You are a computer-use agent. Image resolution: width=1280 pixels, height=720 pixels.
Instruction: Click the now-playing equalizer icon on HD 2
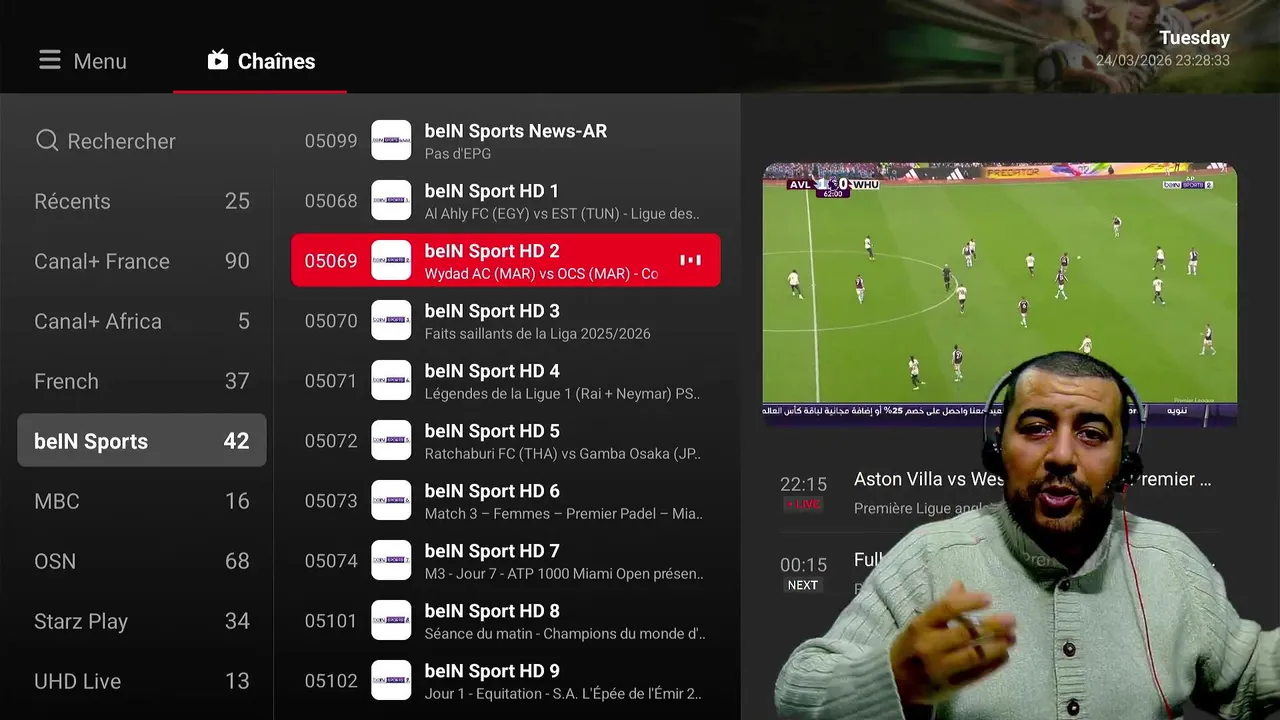pyautogui.click(x=690, y=260)
